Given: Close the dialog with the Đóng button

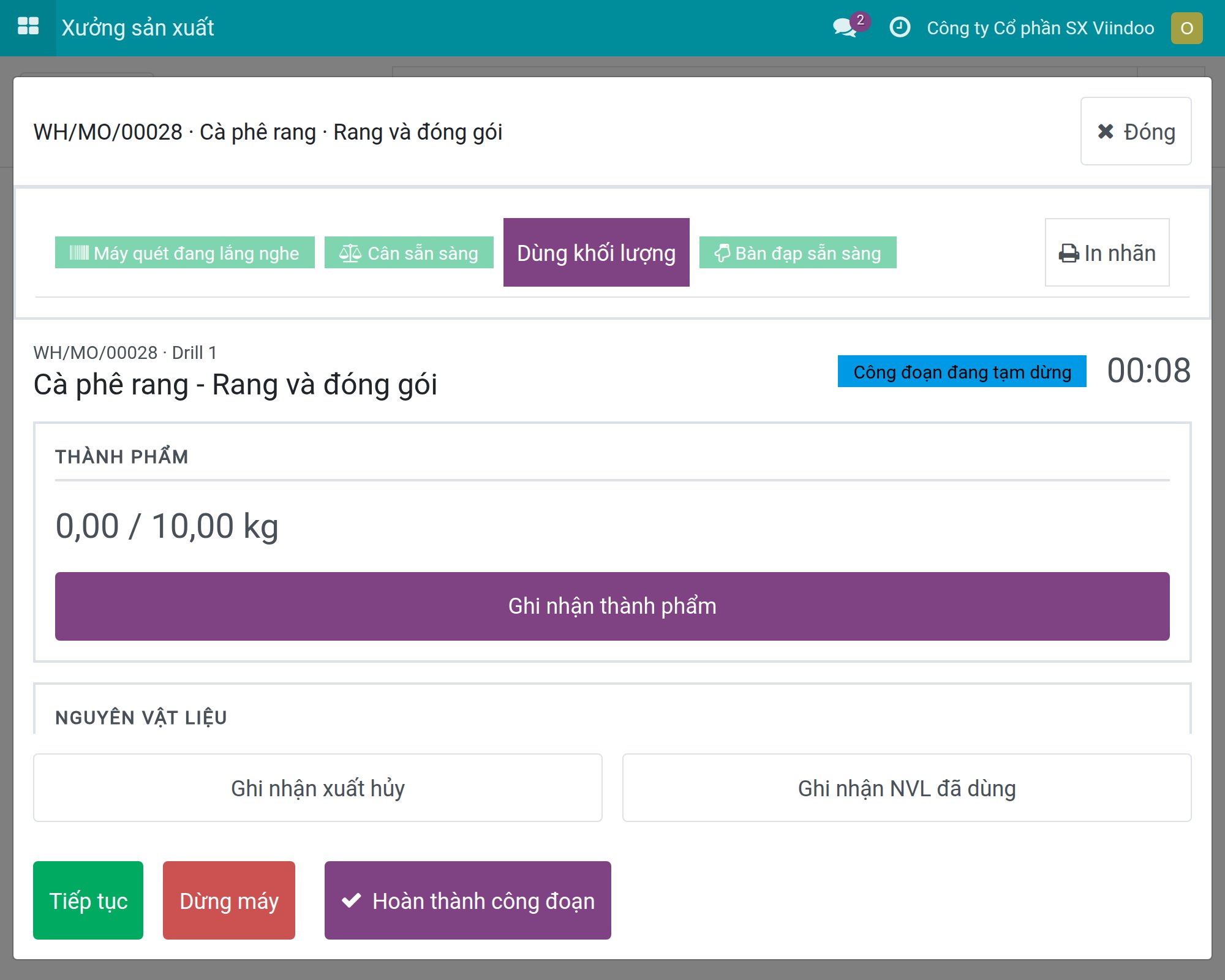Looking at the screenshot, I should [1136, 131].
